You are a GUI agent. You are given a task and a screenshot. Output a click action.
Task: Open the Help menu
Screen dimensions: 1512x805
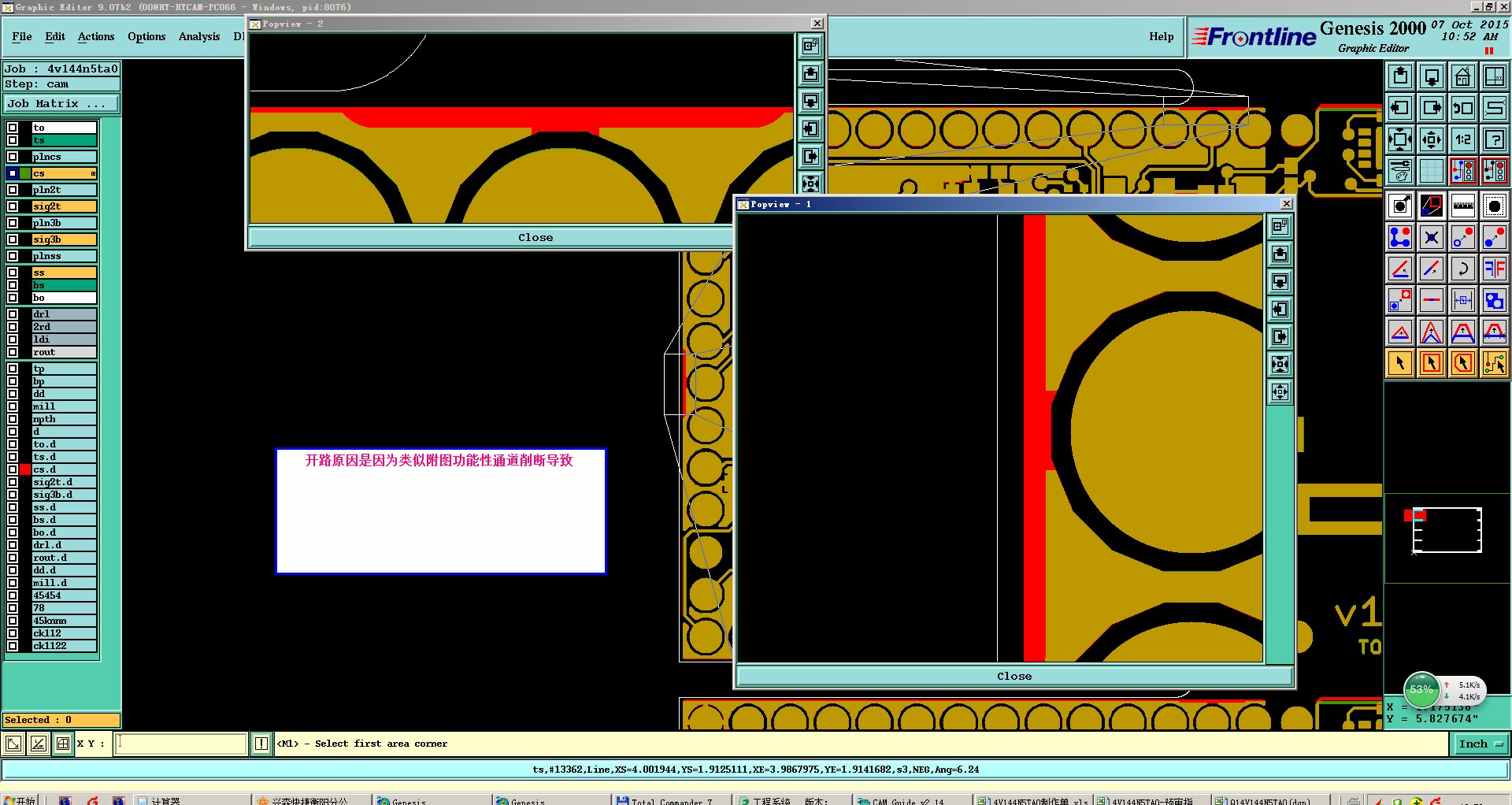tap(1161, 36)
